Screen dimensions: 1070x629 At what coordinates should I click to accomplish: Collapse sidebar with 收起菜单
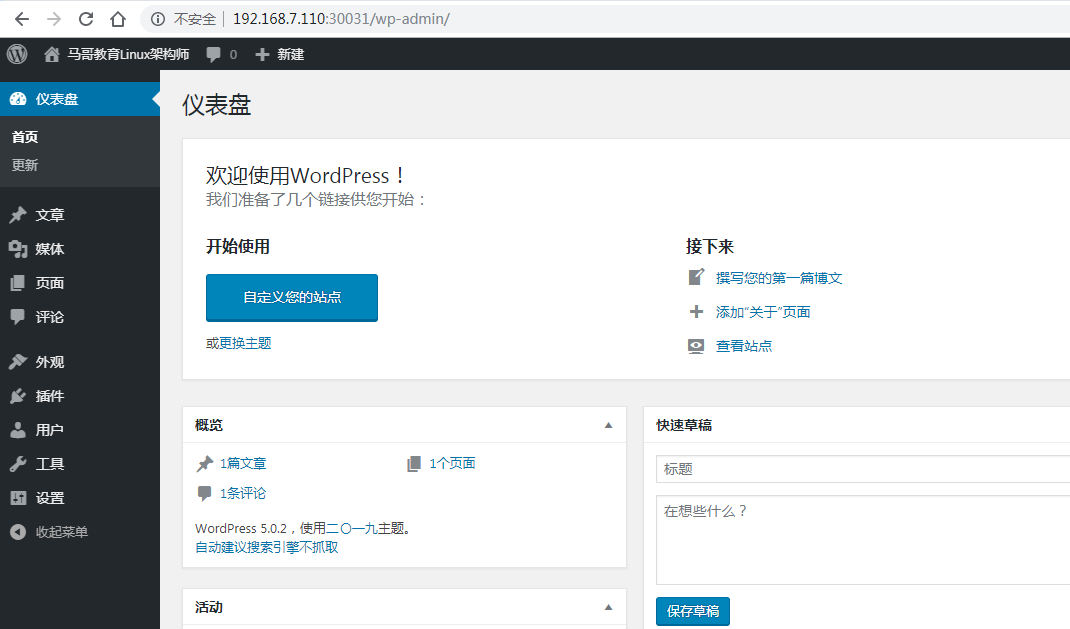(x=80, y=532)
